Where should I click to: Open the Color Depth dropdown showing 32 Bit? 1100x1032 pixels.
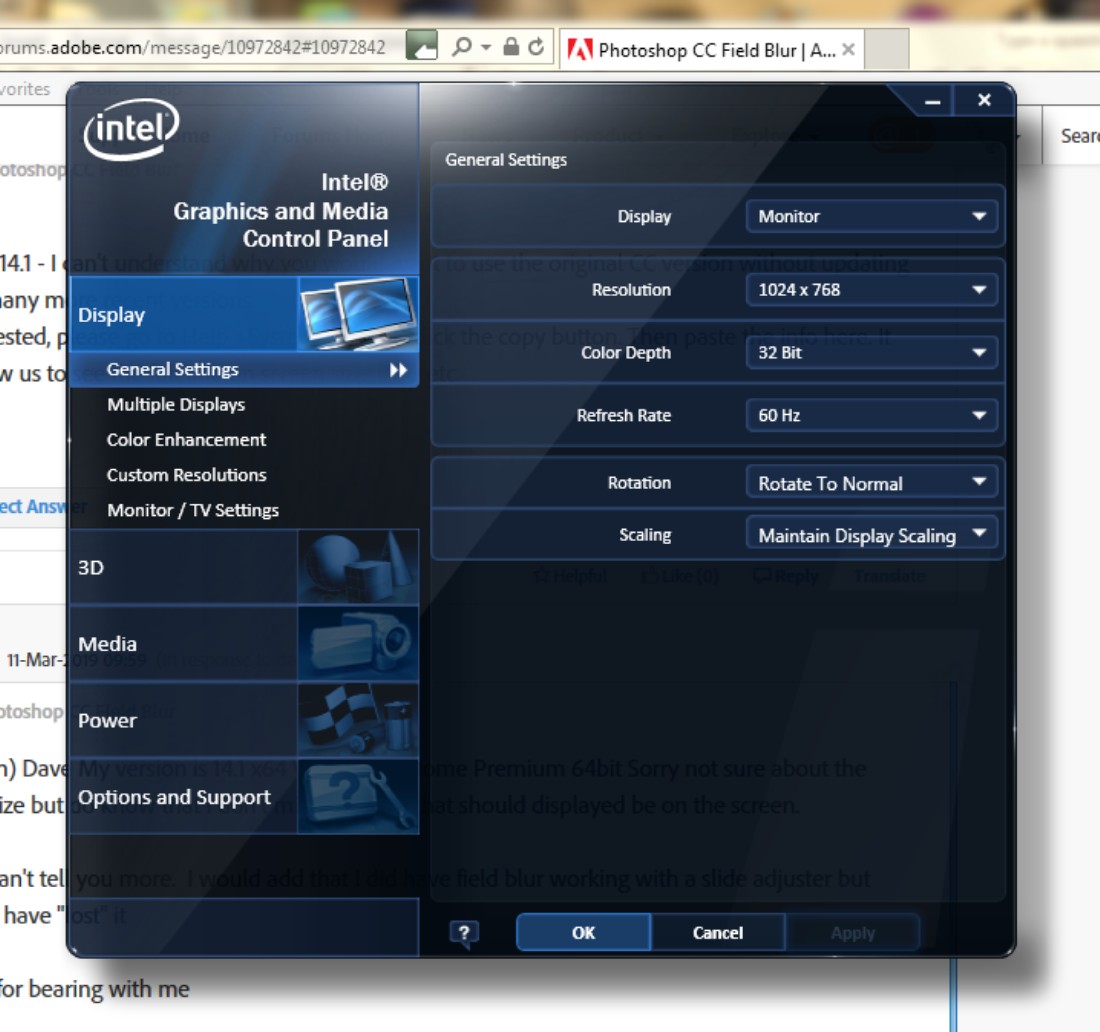(x=871, y=352)
